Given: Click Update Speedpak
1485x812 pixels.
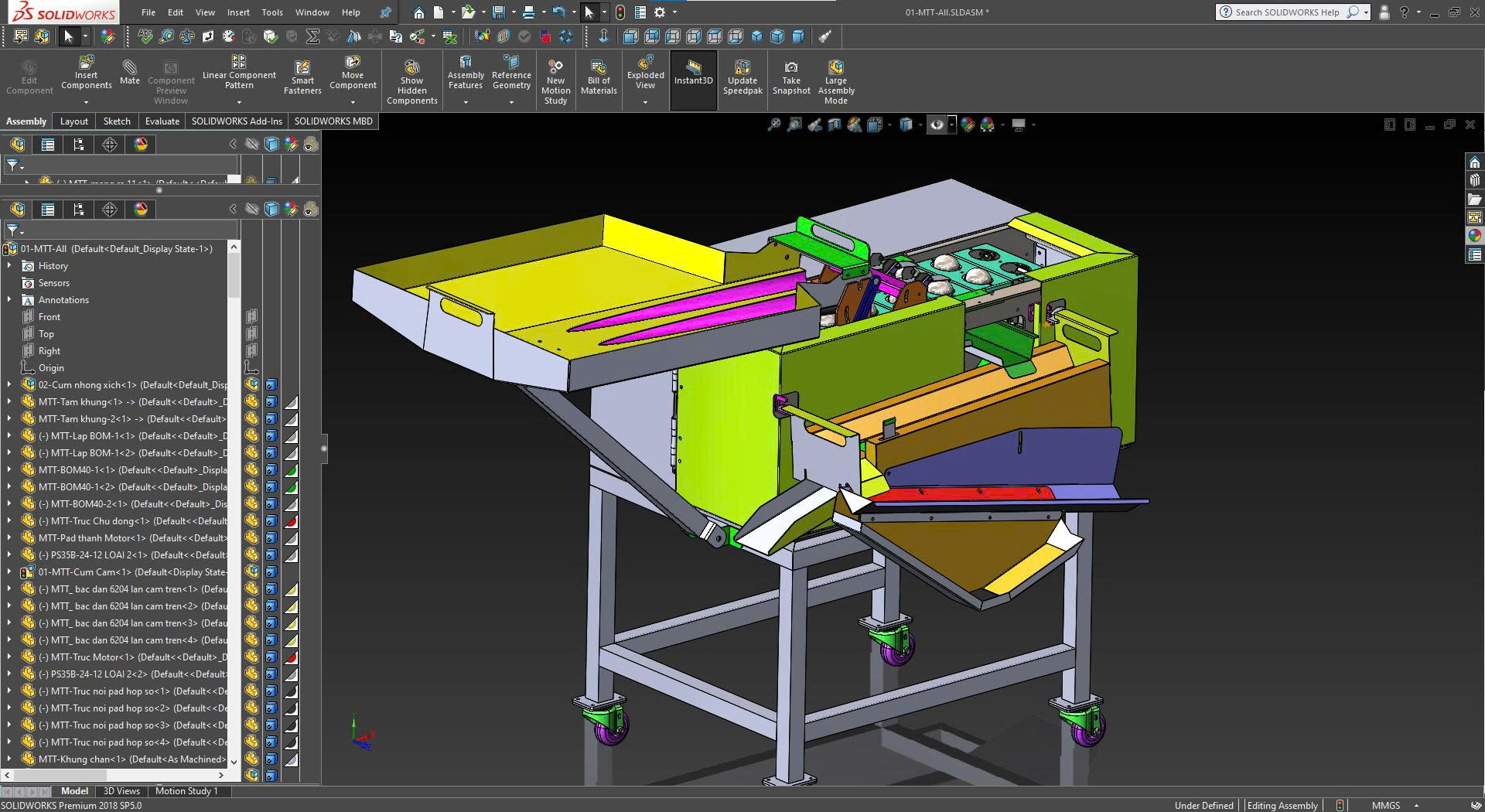Looking at the screenshot, I should click(x=742, y=77).
